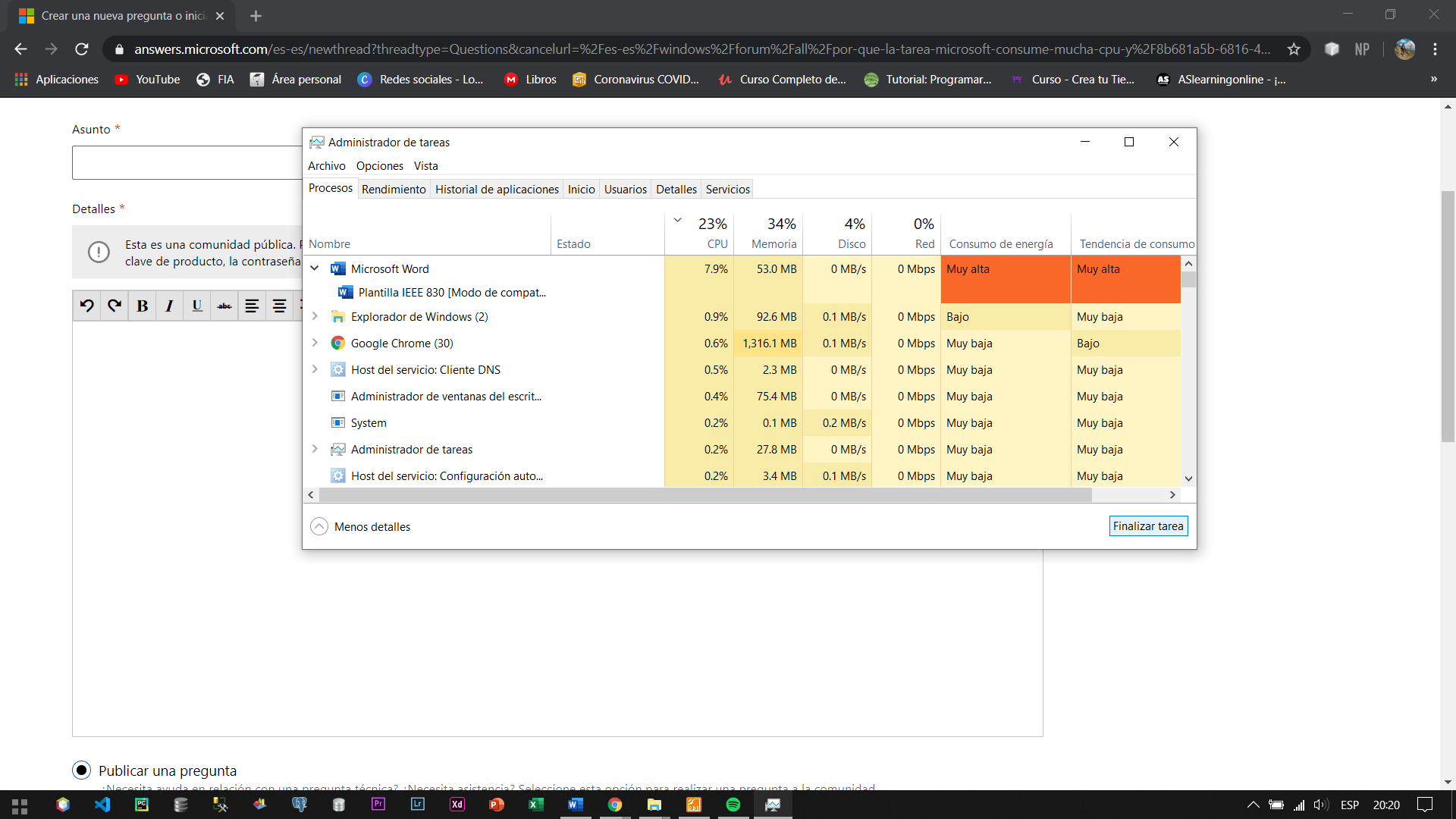Show more bookmarks with the chevron
The height and width of the screenshot is (819, 1456).
pyautogui.click(x=1433, y=80)
